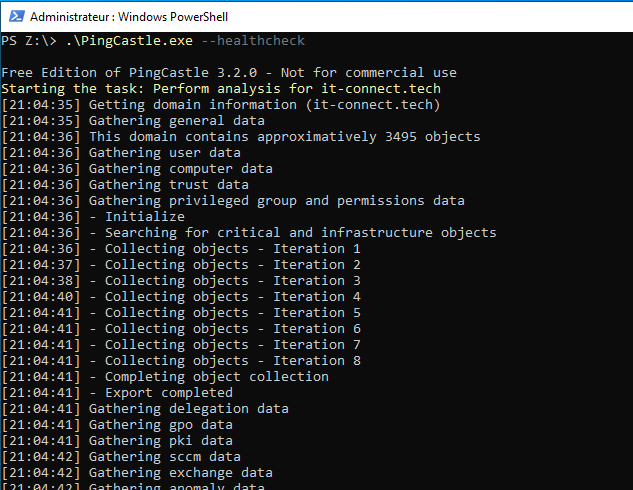Click the 'Gathering privileged group and permissions' line
633x490 pixels.
point(276,201)
